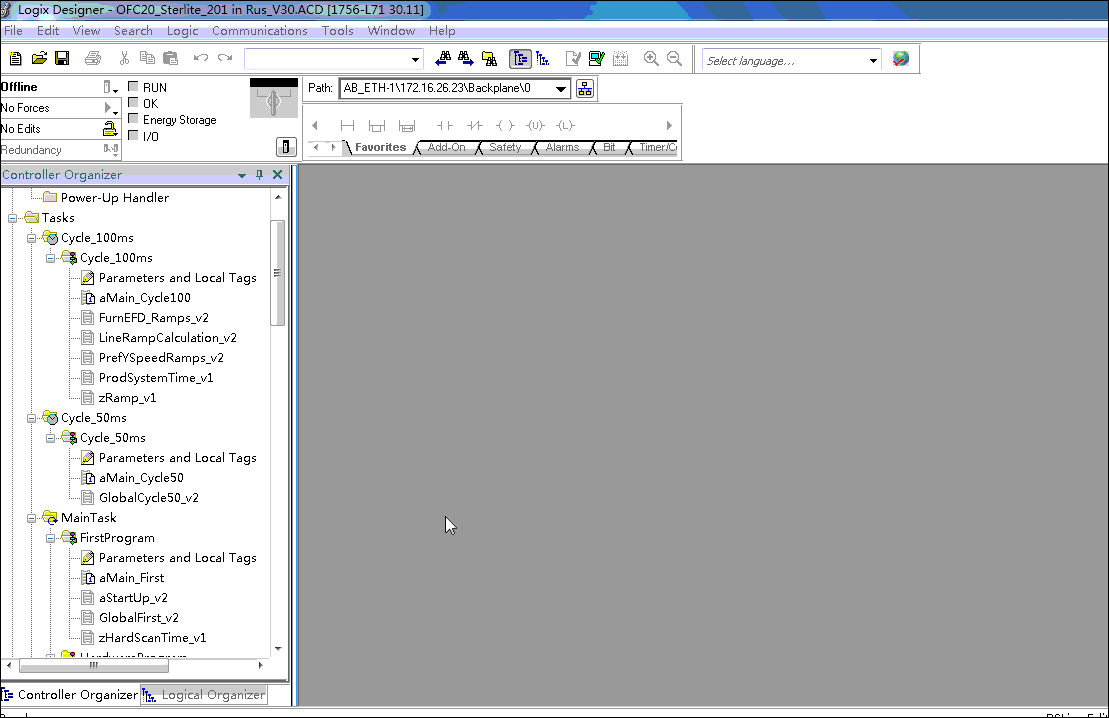Click the RUN status indicator box

pyautogui.click(x=134, y=87)
